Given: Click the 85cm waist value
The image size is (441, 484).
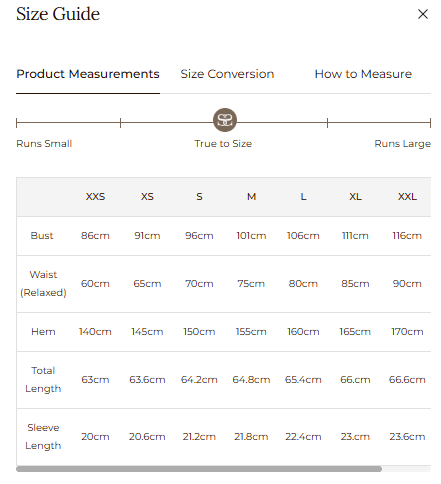Looking at the screenshot, I should click(355, 284).
